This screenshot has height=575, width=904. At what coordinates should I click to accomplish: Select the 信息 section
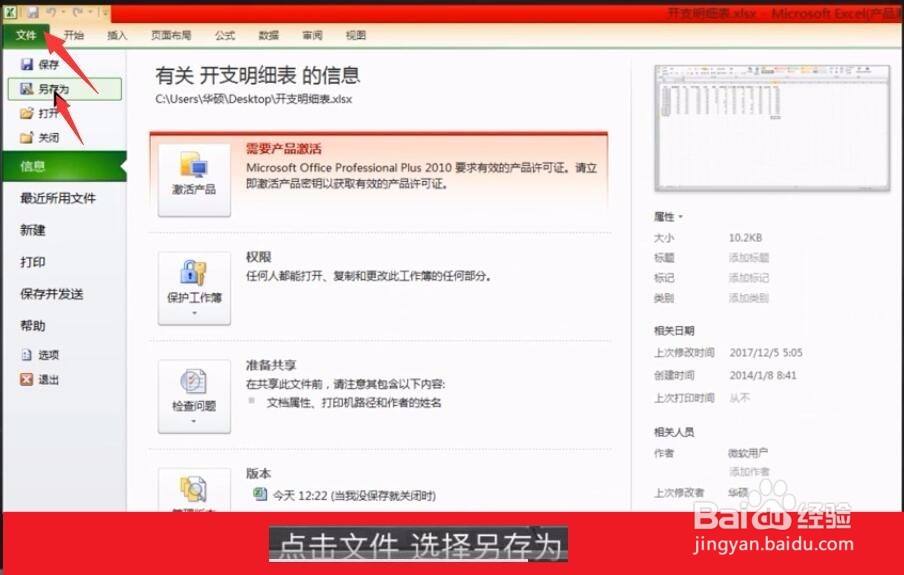tap(63, 166)
